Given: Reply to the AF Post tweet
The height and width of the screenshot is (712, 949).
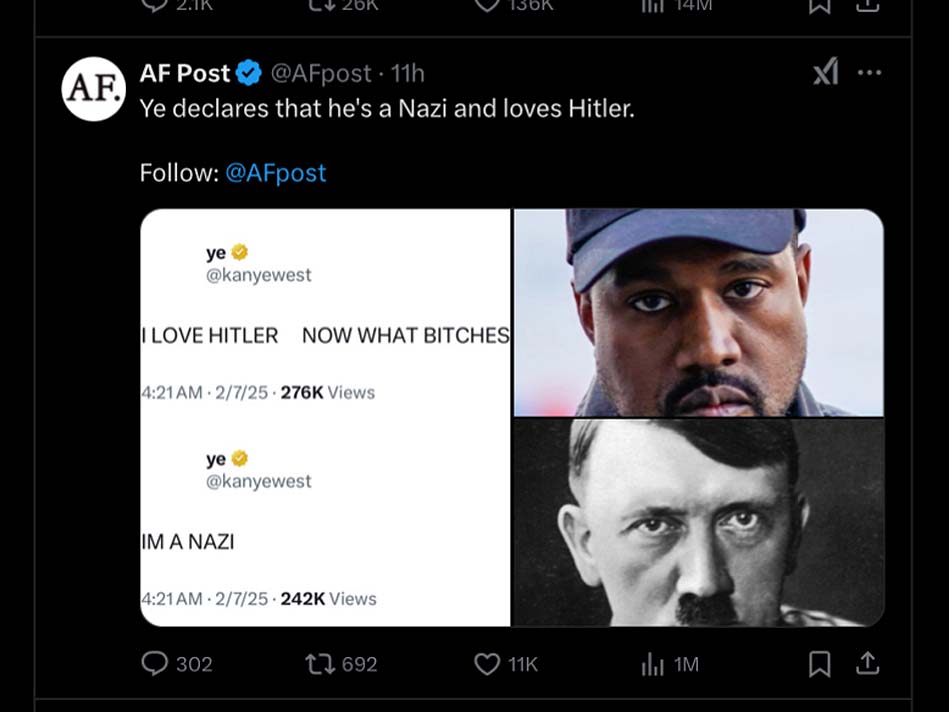Looking at the screenshot, I should pos(155,664).
